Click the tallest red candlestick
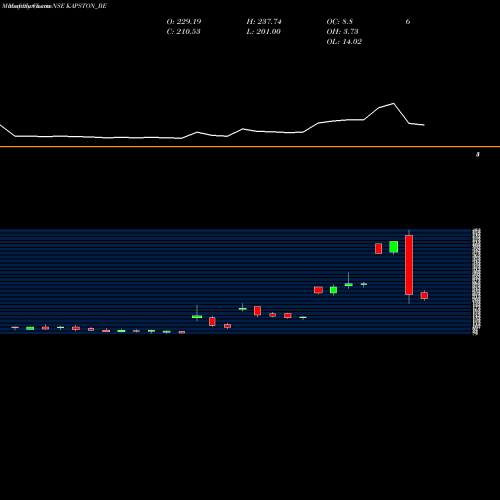 click(x=409, y=265)
